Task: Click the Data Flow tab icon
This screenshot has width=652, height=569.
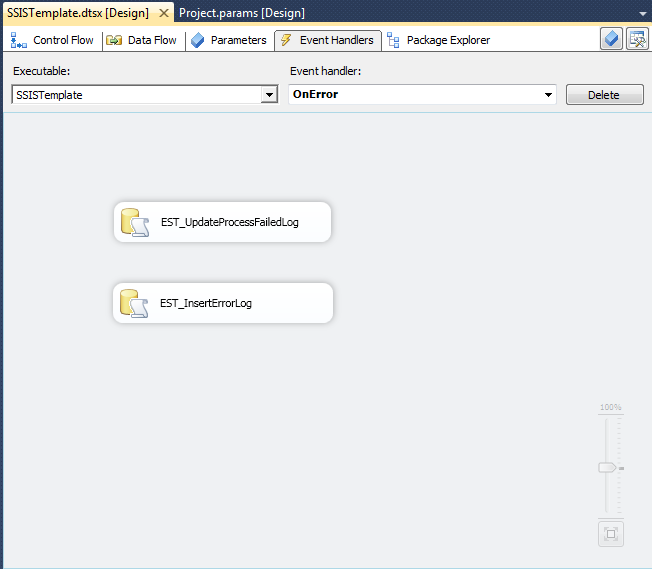Action: tap(114, 40)
